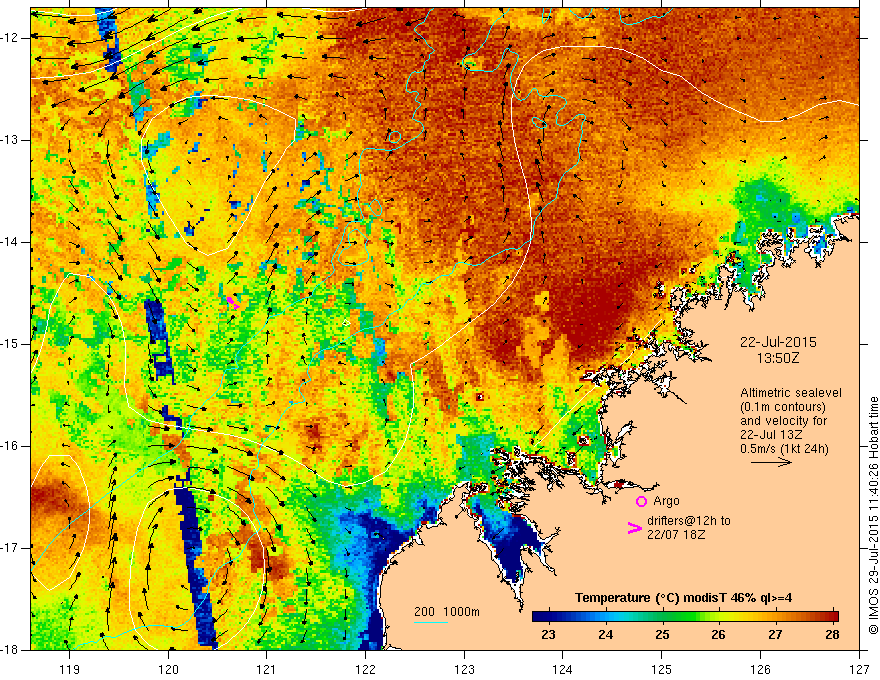Click longitude axis label 121

pos(267,669)
